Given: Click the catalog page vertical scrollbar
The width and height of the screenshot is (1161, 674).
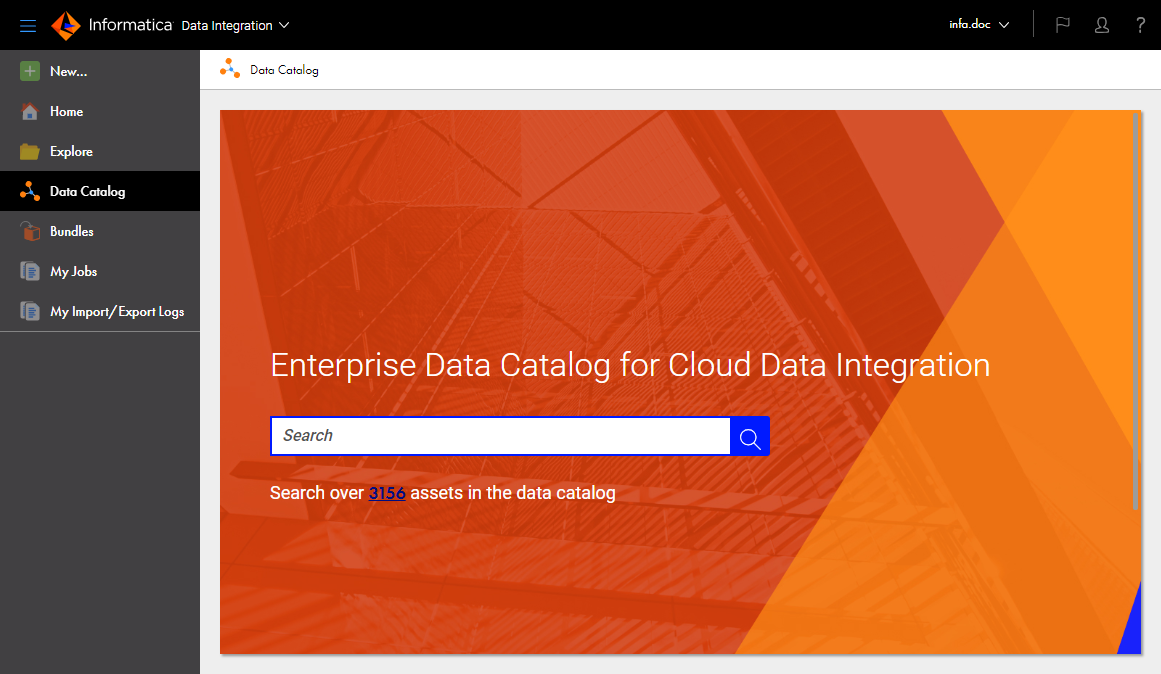Looking at the screenshot, I should 1135,311.
